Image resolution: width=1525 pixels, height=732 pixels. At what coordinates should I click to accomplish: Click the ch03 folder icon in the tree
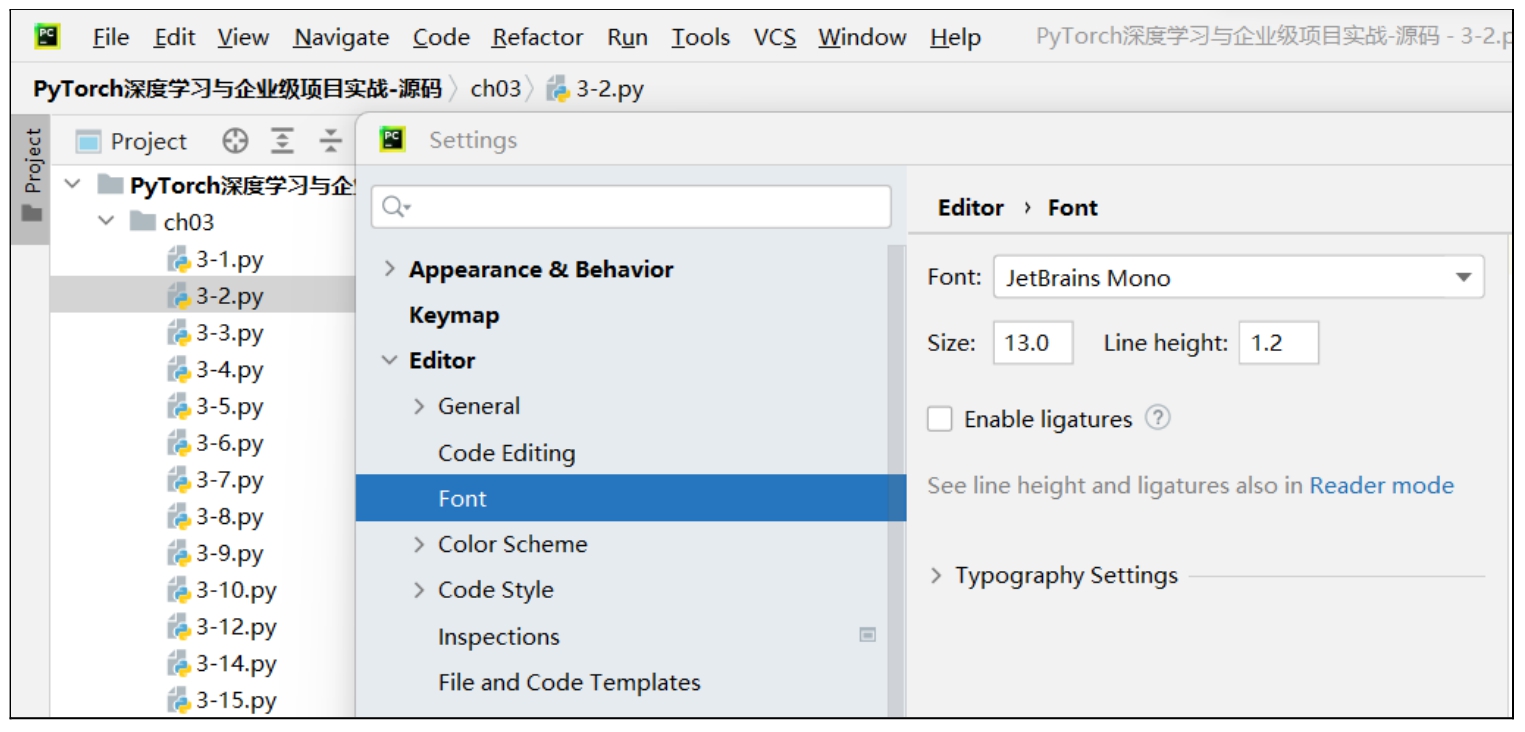(x=144, y=221)
